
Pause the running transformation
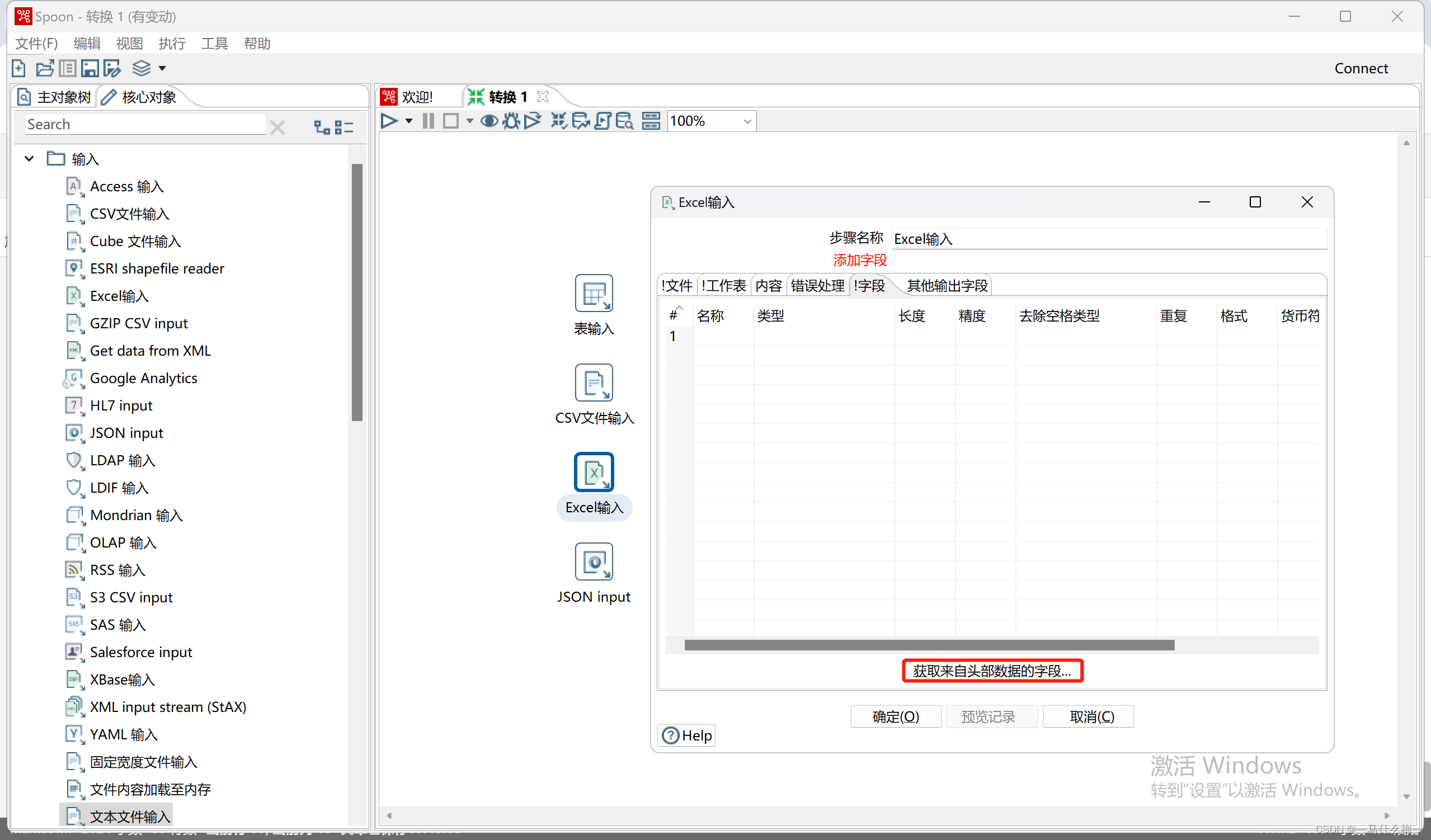(x=429, y=121)
